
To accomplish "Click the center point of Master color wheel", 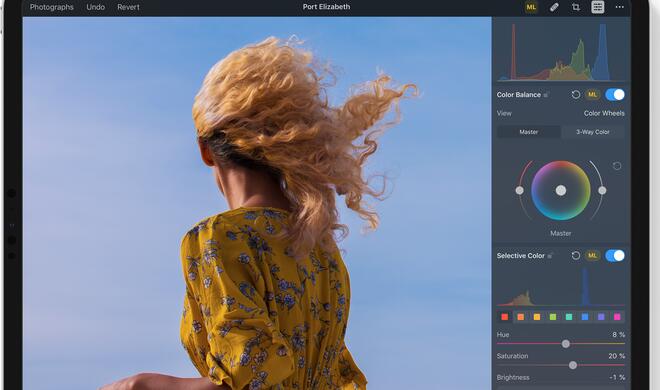I will [561, 191].
